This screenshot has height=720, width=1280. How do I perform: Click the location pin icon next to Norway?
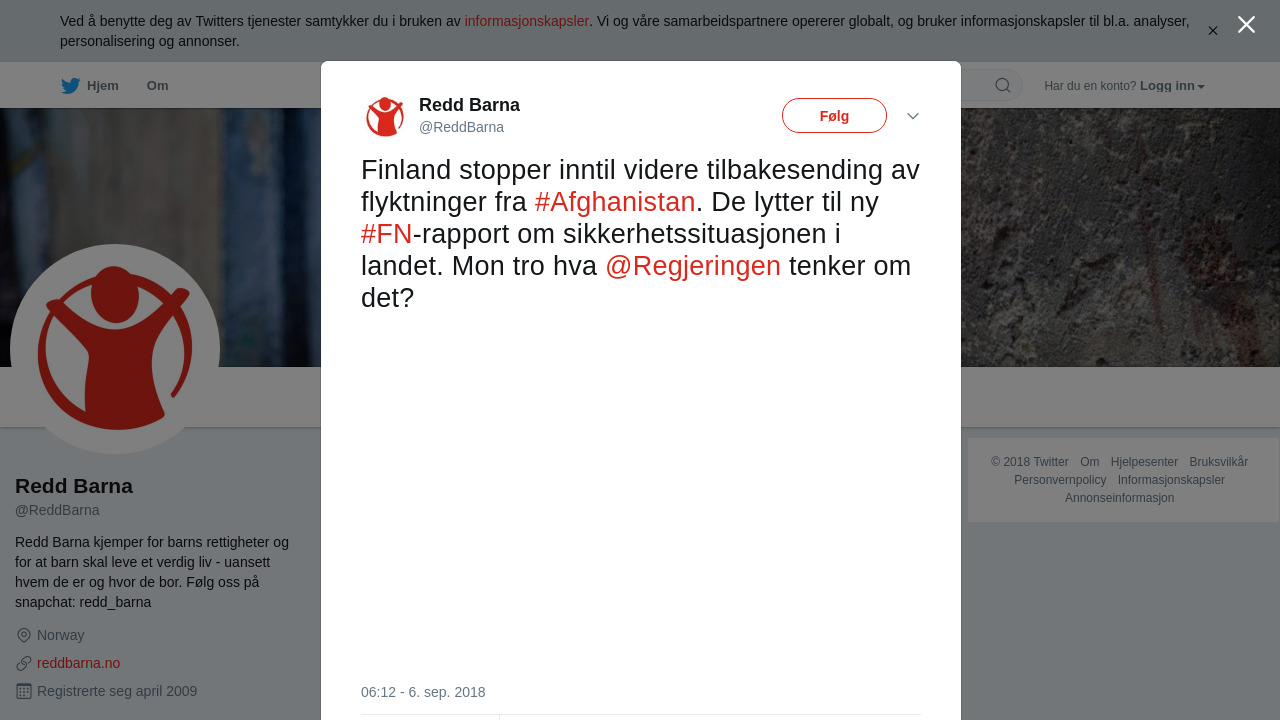point(24,635)
